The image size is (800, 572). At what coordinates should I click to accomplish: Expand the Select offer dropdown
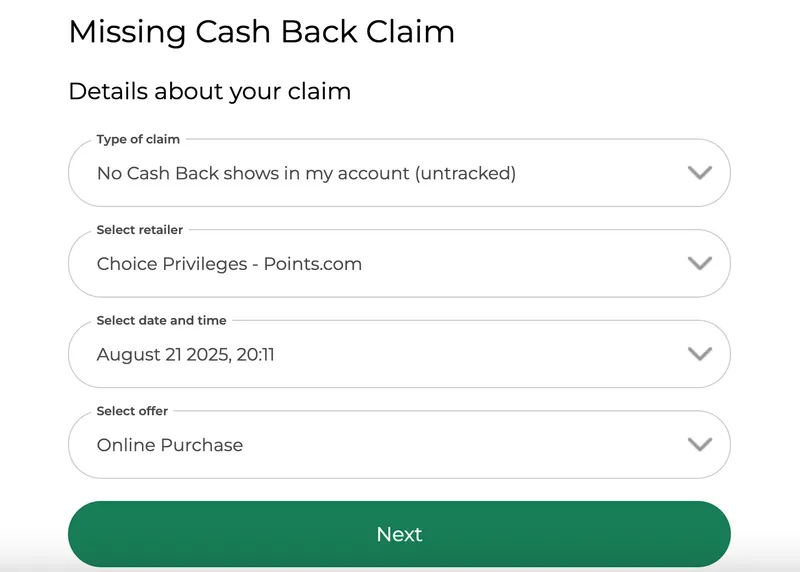point(399,445)
